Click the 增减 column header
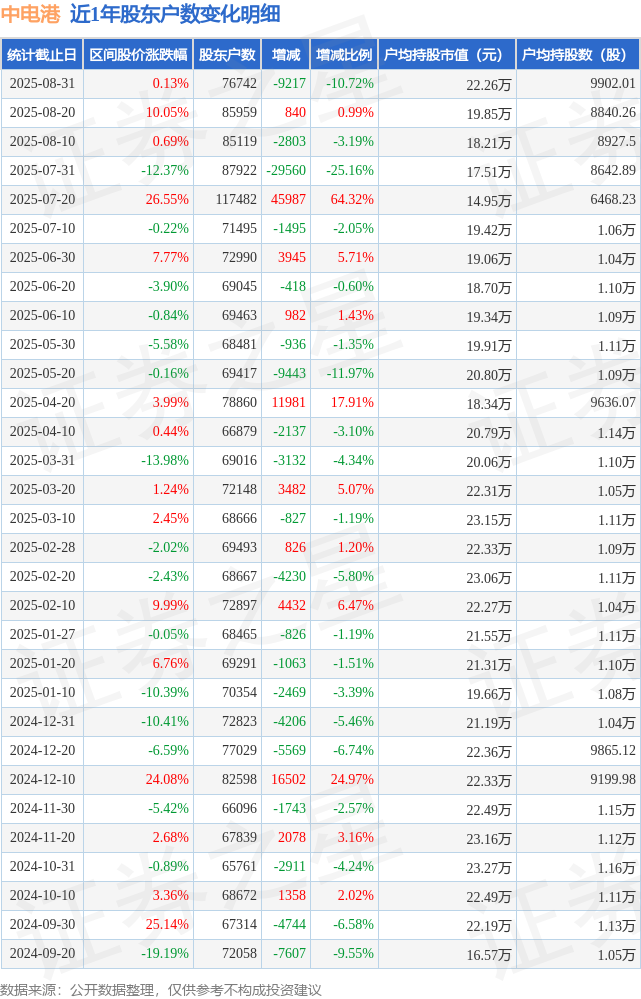641x999 pixels. [x=285, y=55]
